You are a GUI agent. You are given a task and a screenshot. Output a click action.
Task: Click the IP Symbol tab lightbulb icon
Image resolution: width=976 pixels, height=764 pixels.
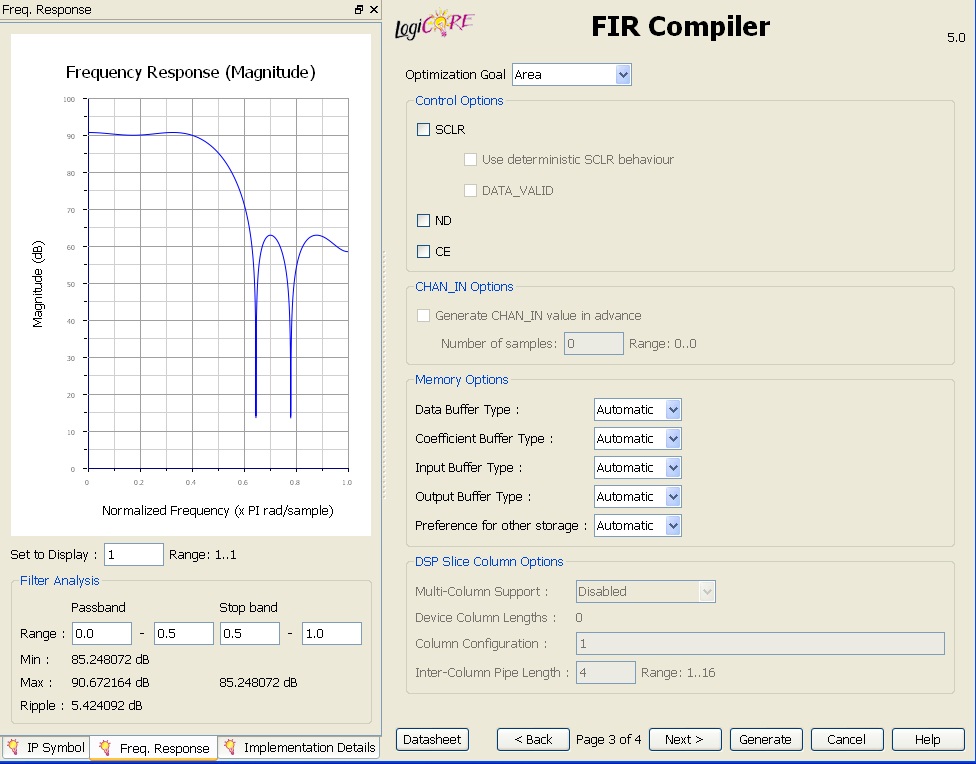click(12, 747)
